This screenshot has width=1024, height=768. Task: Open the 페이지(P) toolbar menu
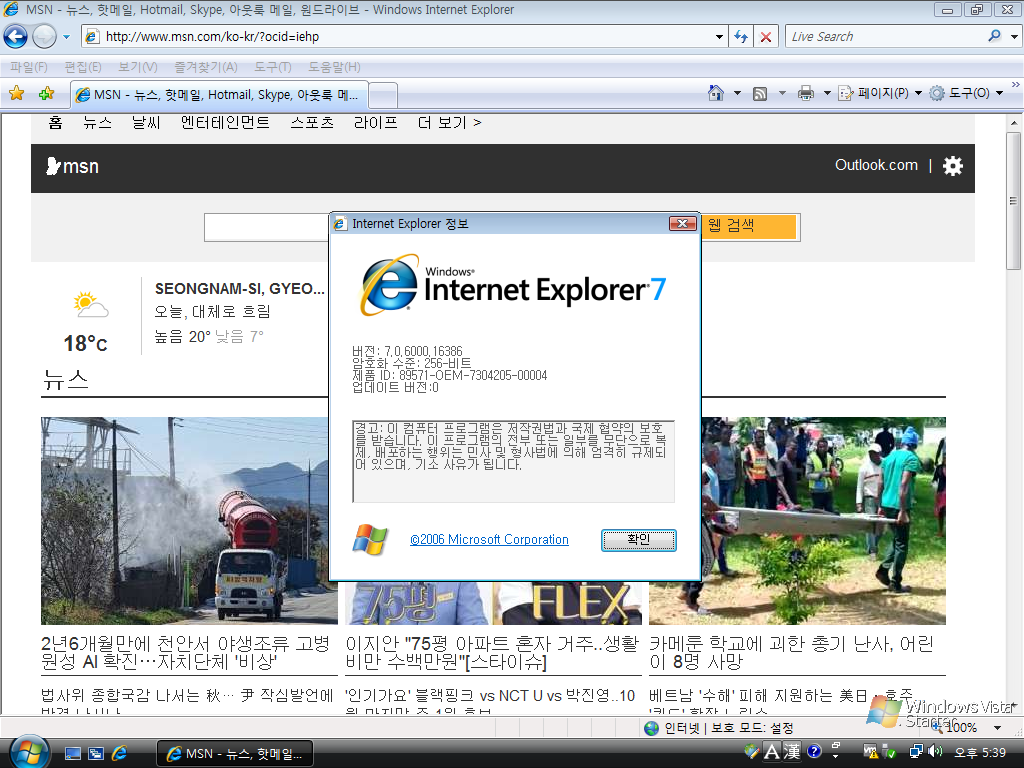click(x=880, y=93)
